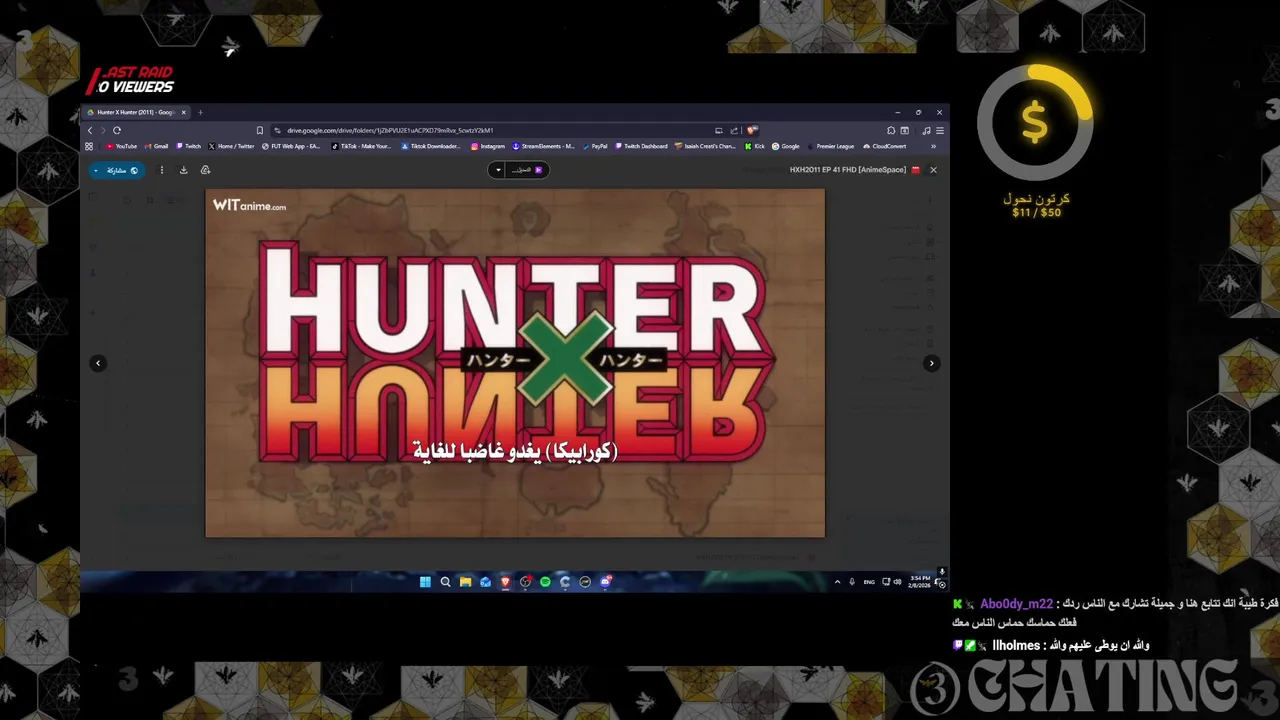Screen dimensions: 1280x720
Task: Select the Hunter X Hunter (2011) tab
Action: point(137,112)
